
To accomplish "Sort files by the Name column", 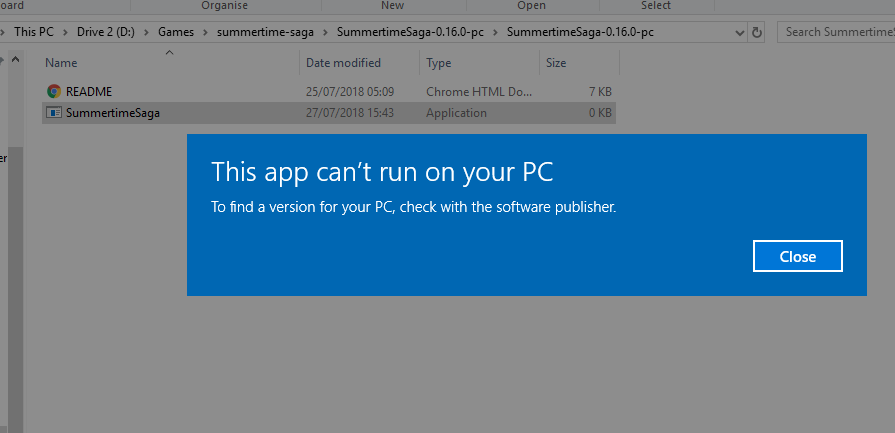I will coord(62,63).
